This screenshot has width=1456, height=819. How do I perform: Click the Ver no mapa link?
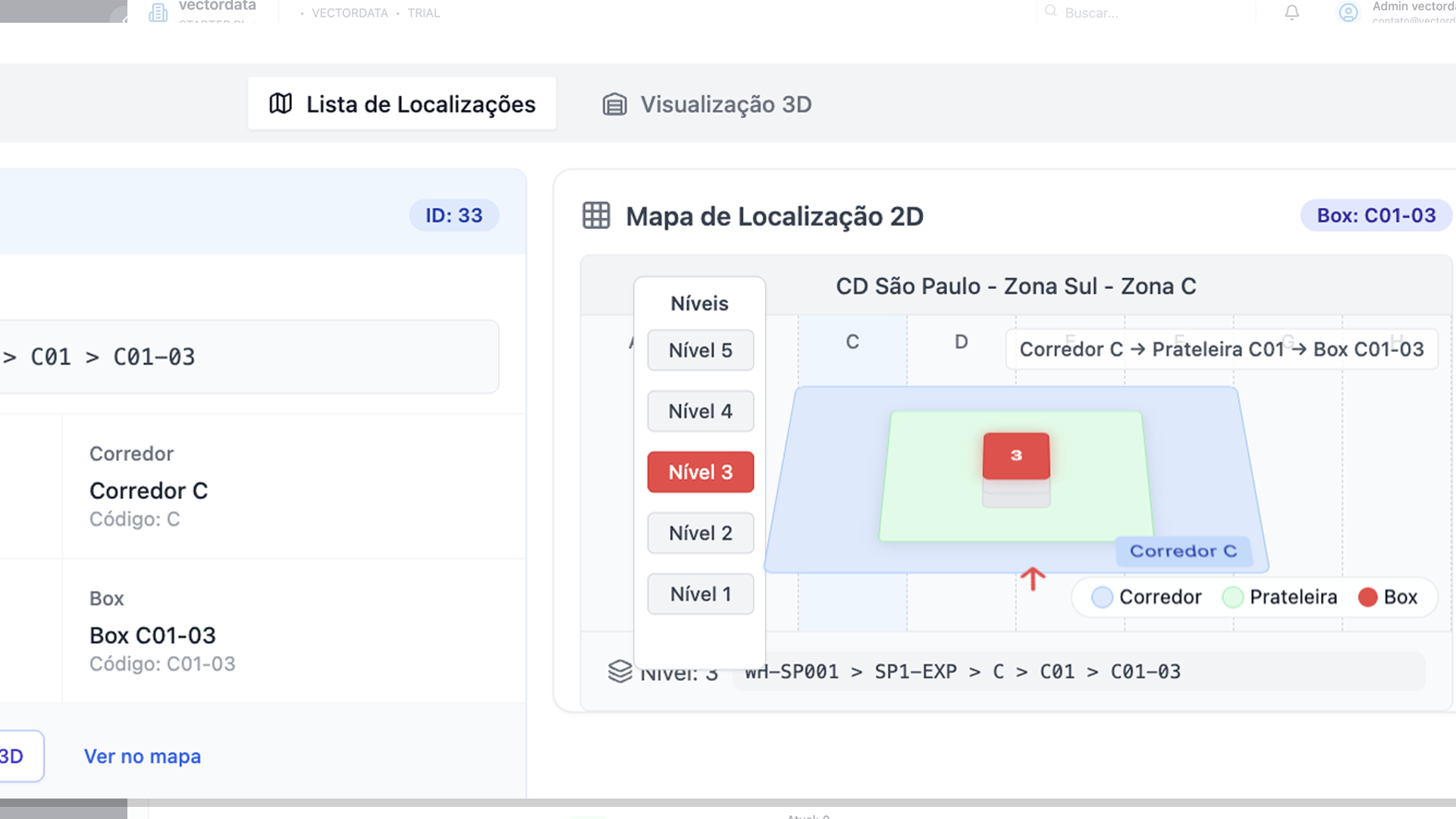(143, 756)
